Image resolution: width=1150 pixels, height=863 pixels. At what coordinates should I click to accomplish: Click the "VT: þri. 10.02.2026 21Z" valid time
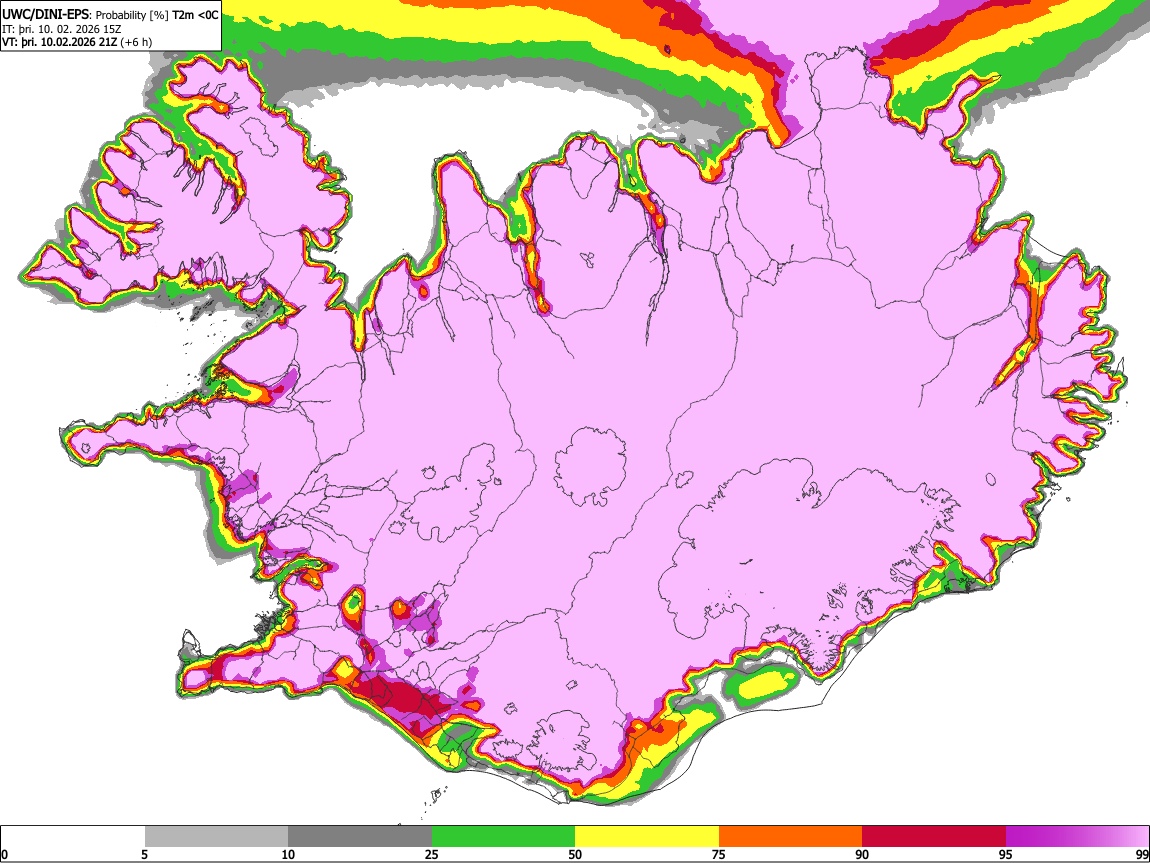point(59,42)
